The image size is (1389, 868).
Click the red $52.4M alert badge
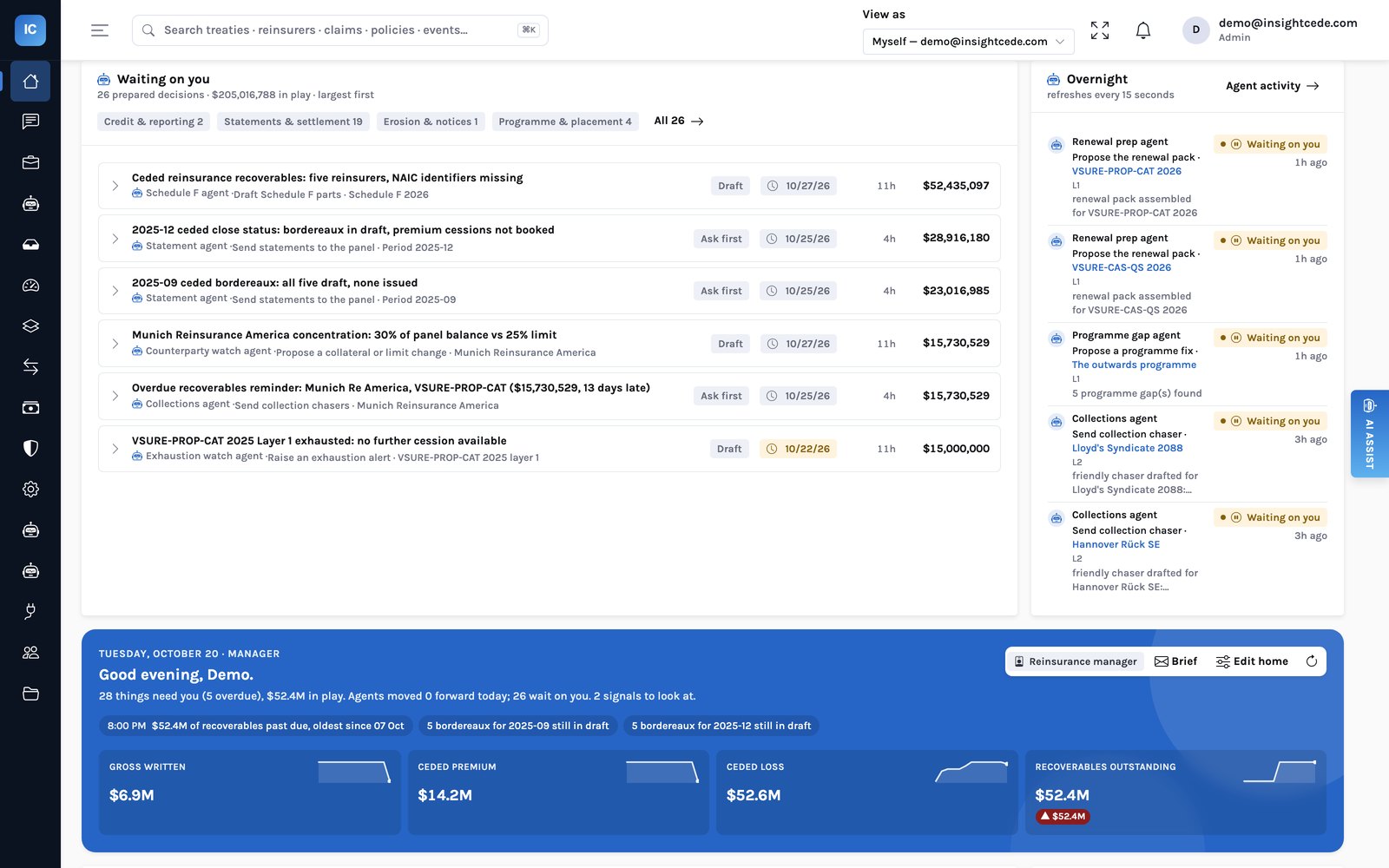(1063, 816)
